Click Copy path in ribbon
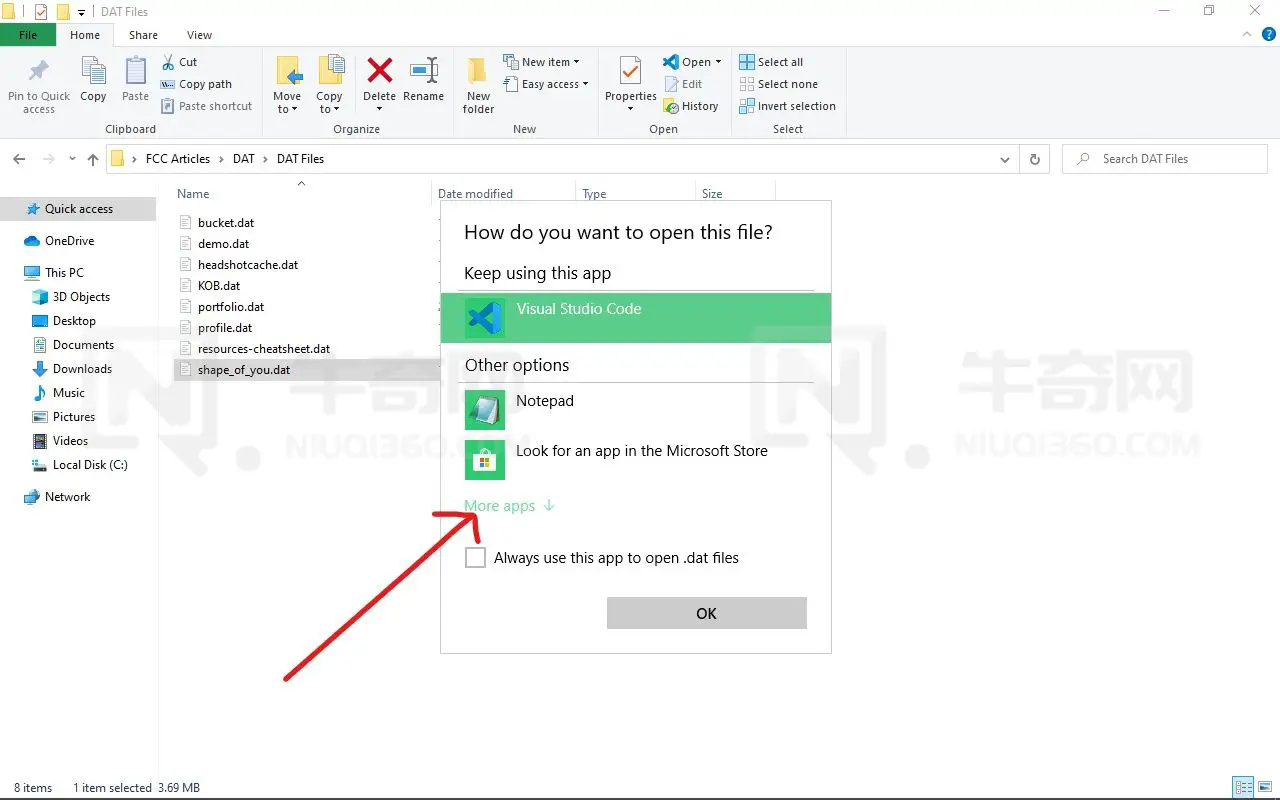This screenshot has width=1280, height=800. (196, 84)
